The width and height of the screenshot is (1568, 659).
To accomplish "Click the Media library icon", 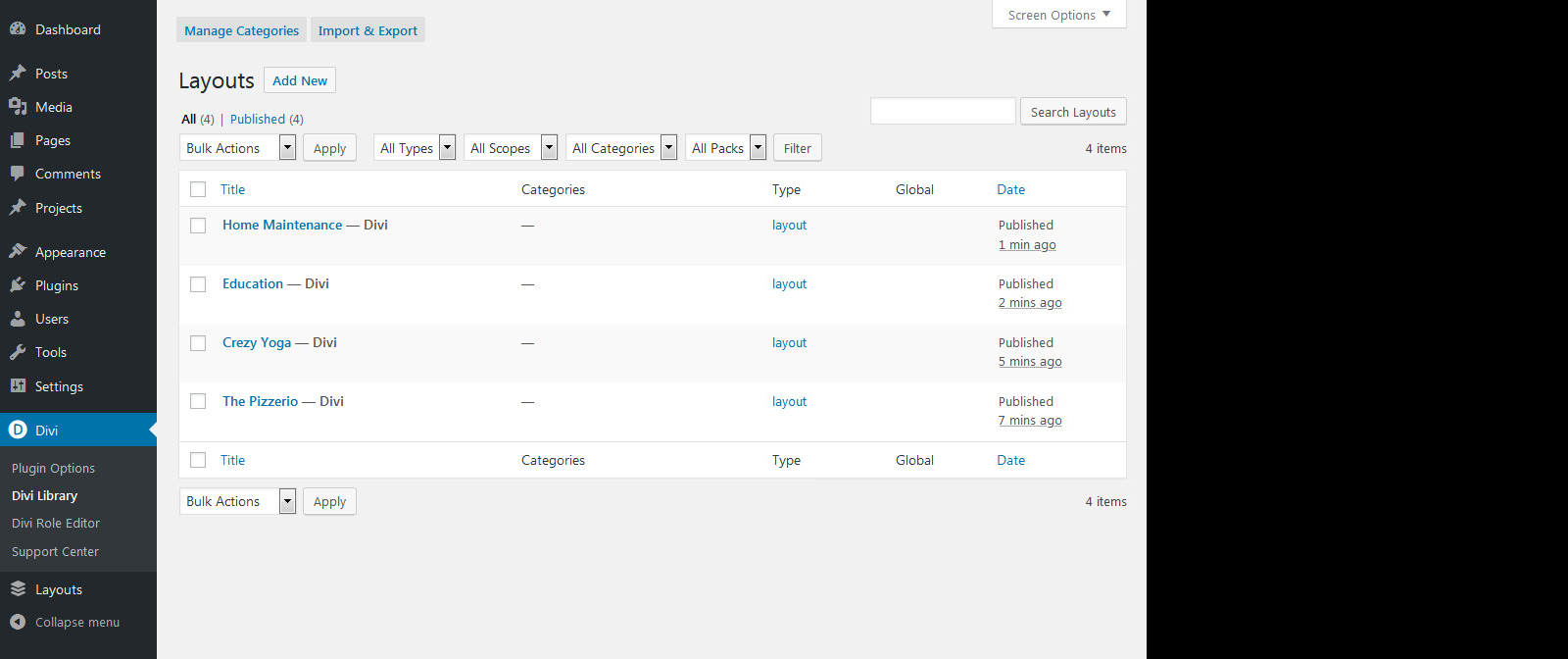I will click(x=18, y=107).
